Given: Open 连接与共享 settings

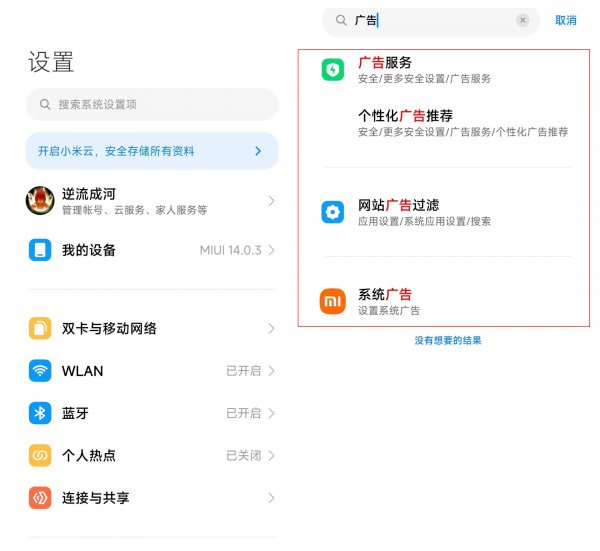Looking at the screenshot, I should tap(152, 498).
